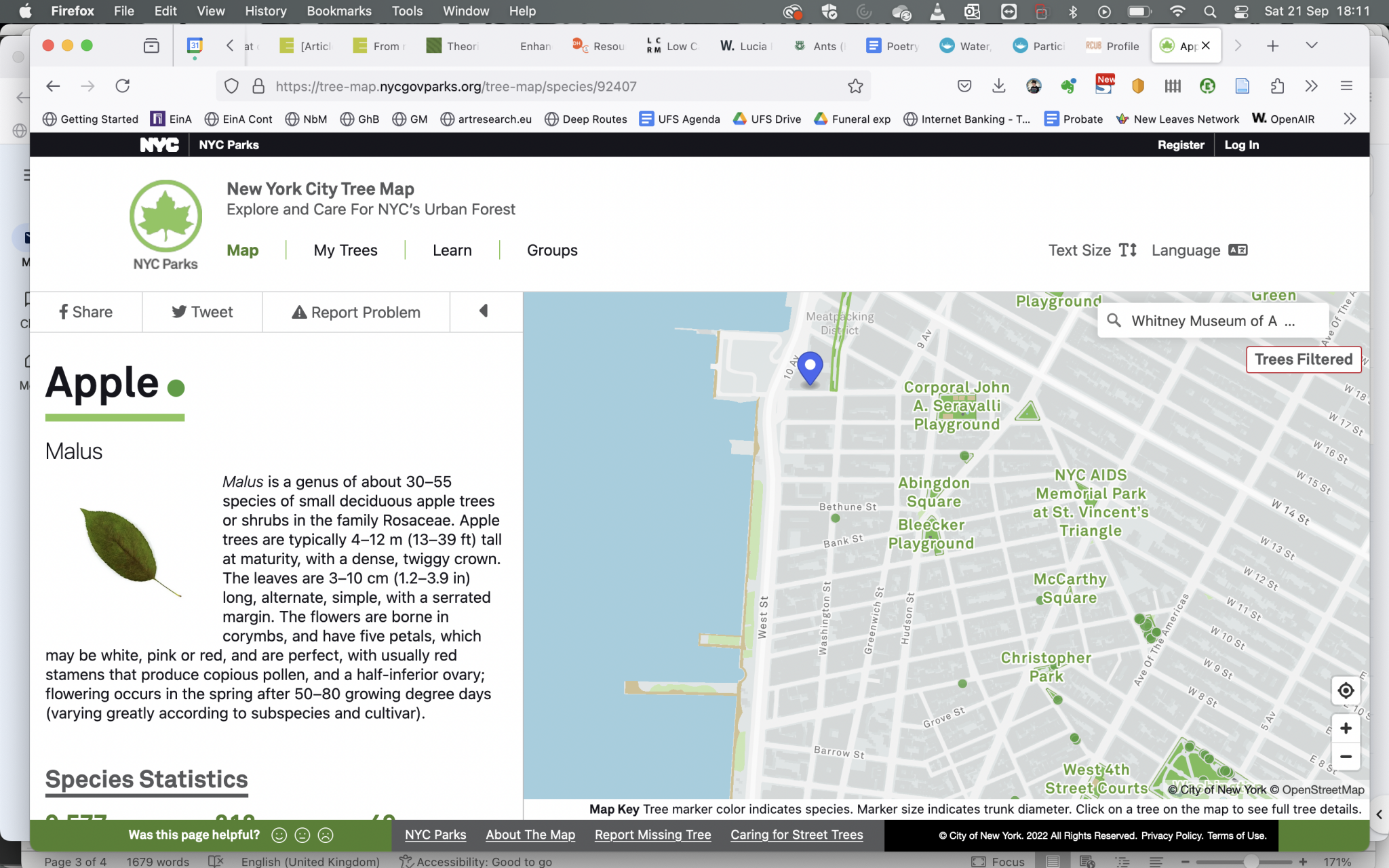Click the Whitney Museum map search field
This screenshot has height=868, width=1389.
pyautogui.click(x=1212, y=321)
